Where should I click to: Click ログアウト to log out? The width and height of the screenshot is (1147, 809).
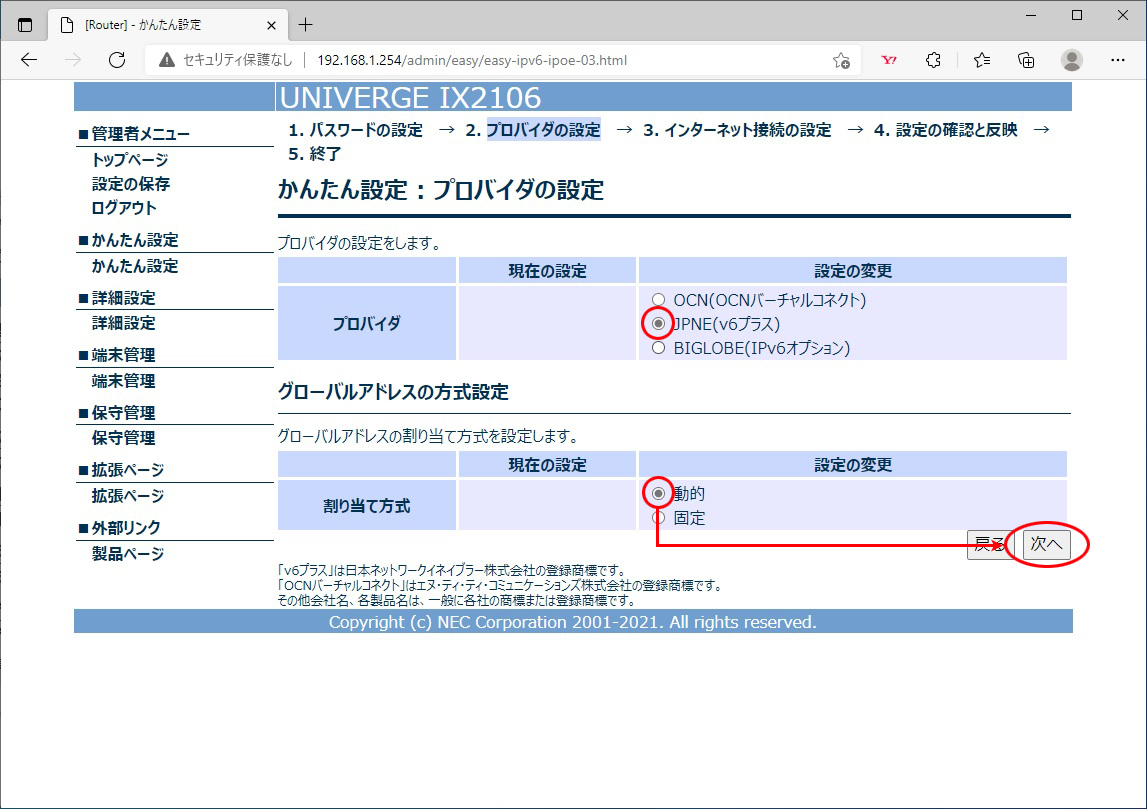(x=124, y=208)
